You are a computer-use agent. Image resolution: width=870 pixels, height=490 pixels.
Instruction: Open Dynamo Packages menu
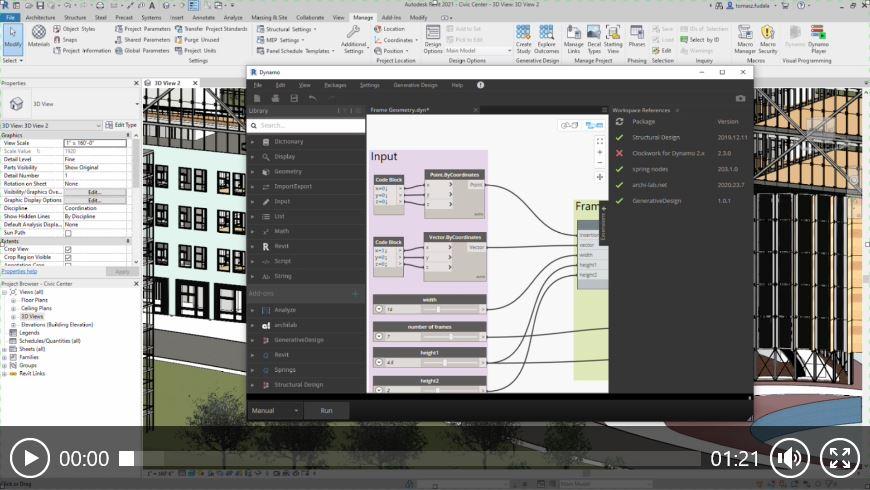tap(335, 85)
